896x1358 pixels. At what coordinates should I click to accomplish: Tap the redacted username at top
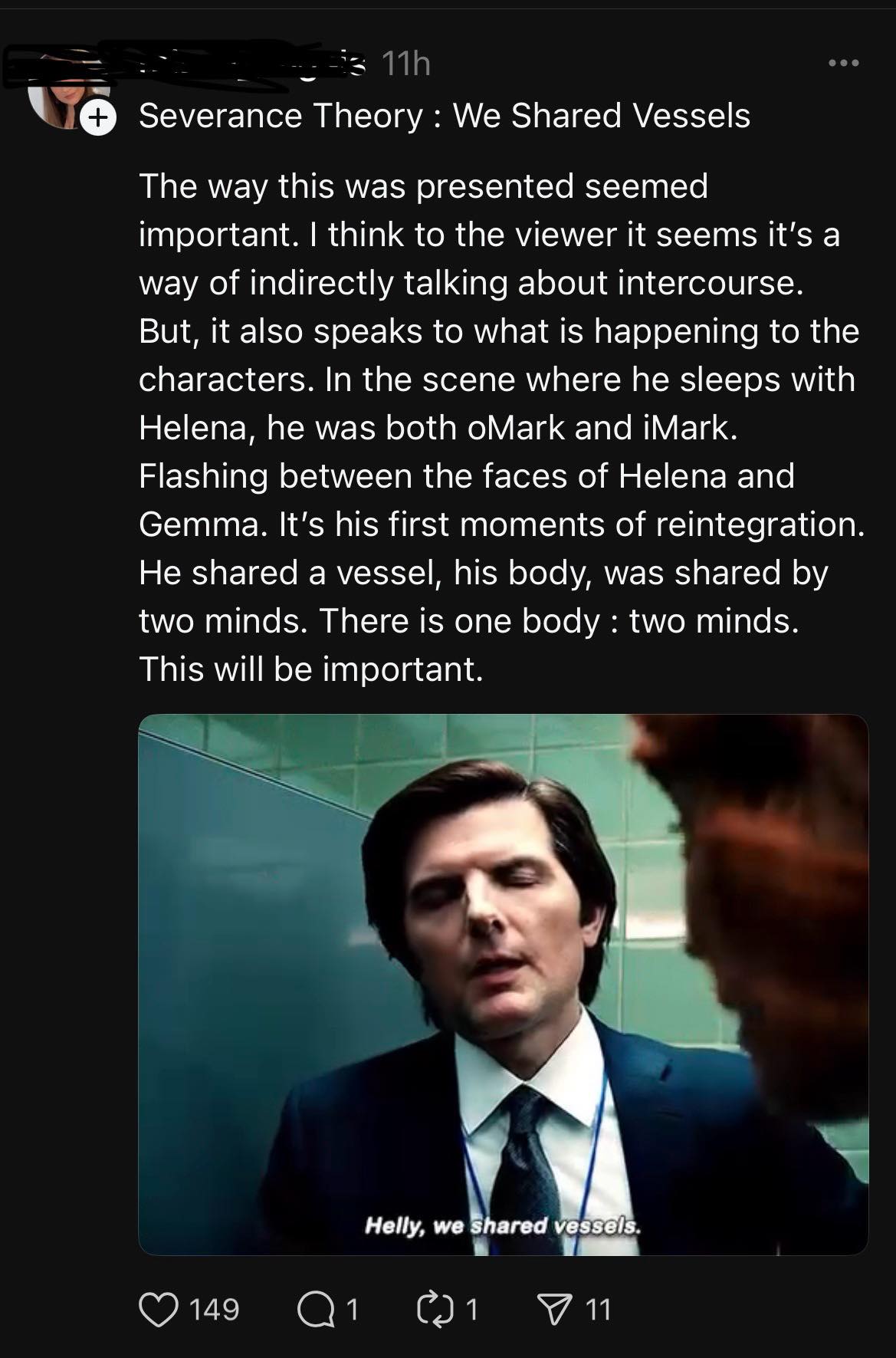[x=184, y=61]
